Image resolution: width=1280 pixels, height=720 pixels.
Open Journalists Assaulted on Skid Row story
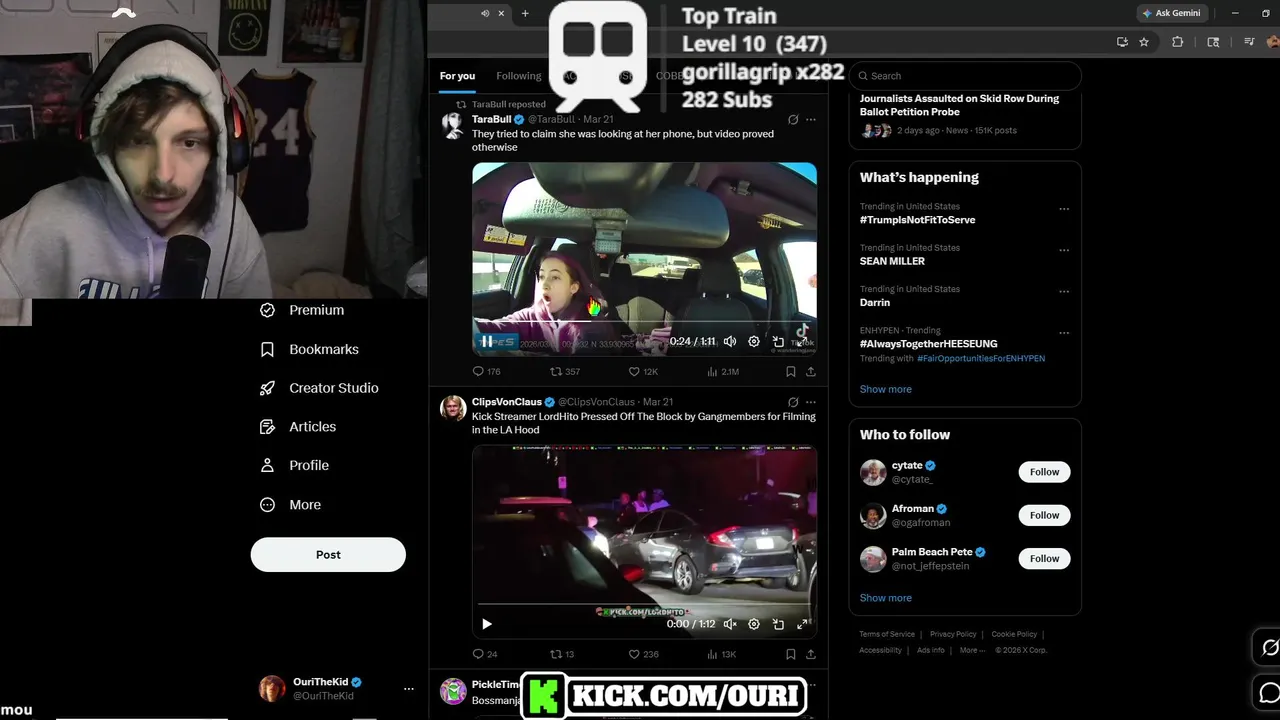[x=959, y=105]
